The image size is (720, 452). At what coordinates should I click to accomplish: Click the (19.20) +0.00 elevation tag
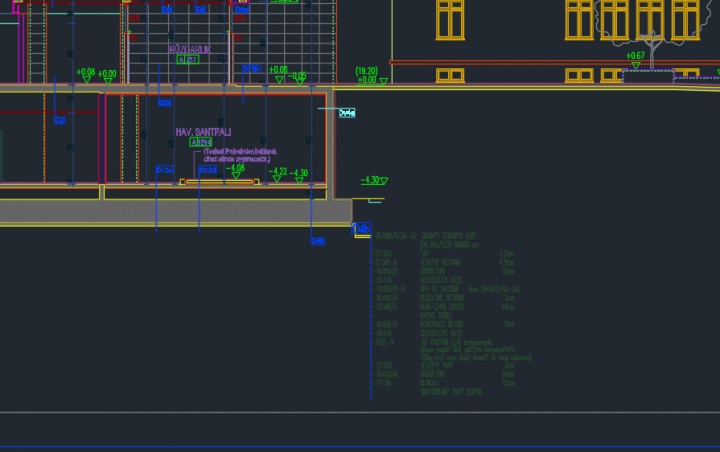pyautogui.click(x=366, y=75)
